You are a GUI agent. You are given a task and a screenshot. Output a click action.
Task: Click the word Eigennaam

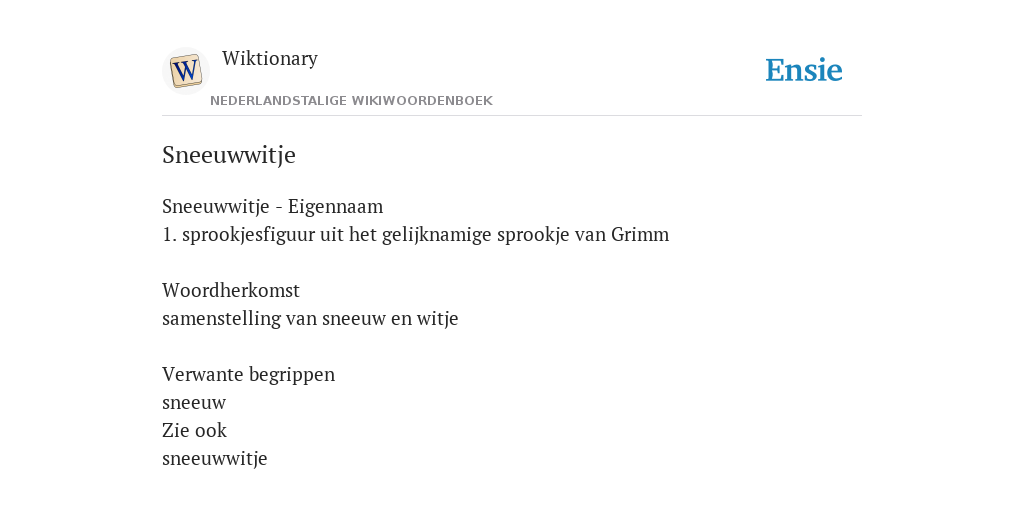(x=336, y=206)
